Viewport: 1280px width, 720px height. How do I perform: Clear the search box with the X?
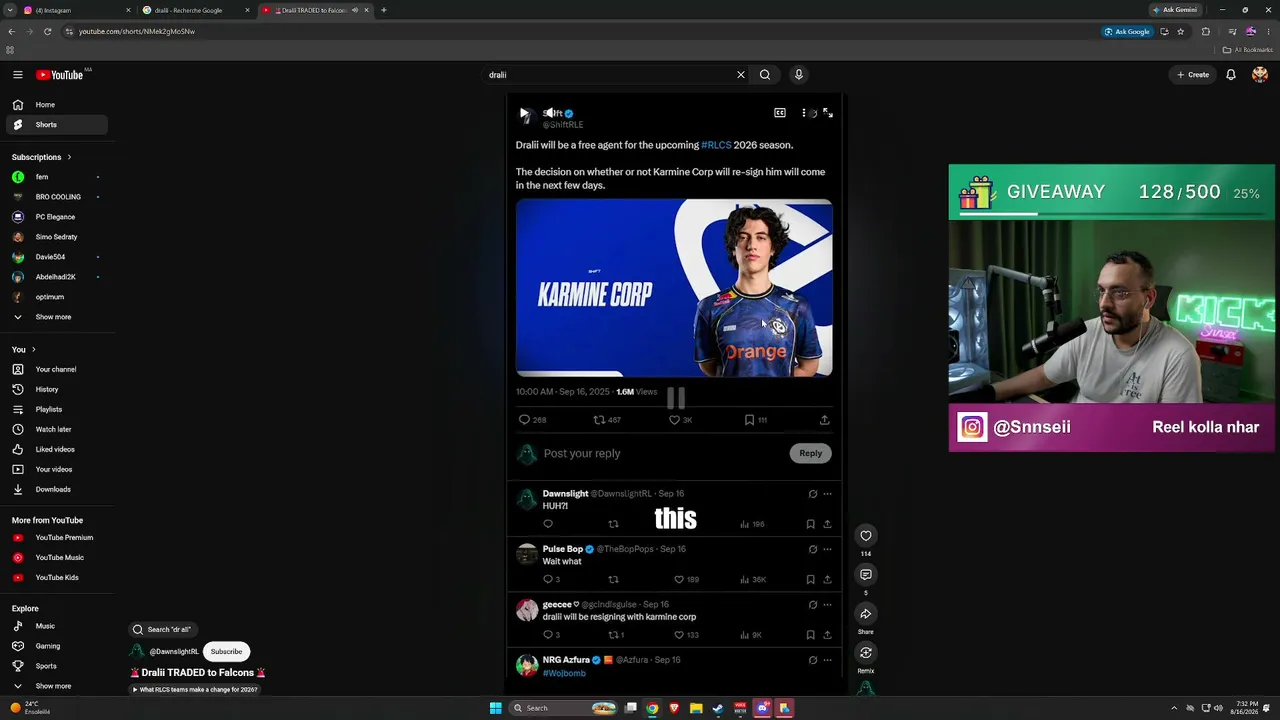[x=741, y=75]
